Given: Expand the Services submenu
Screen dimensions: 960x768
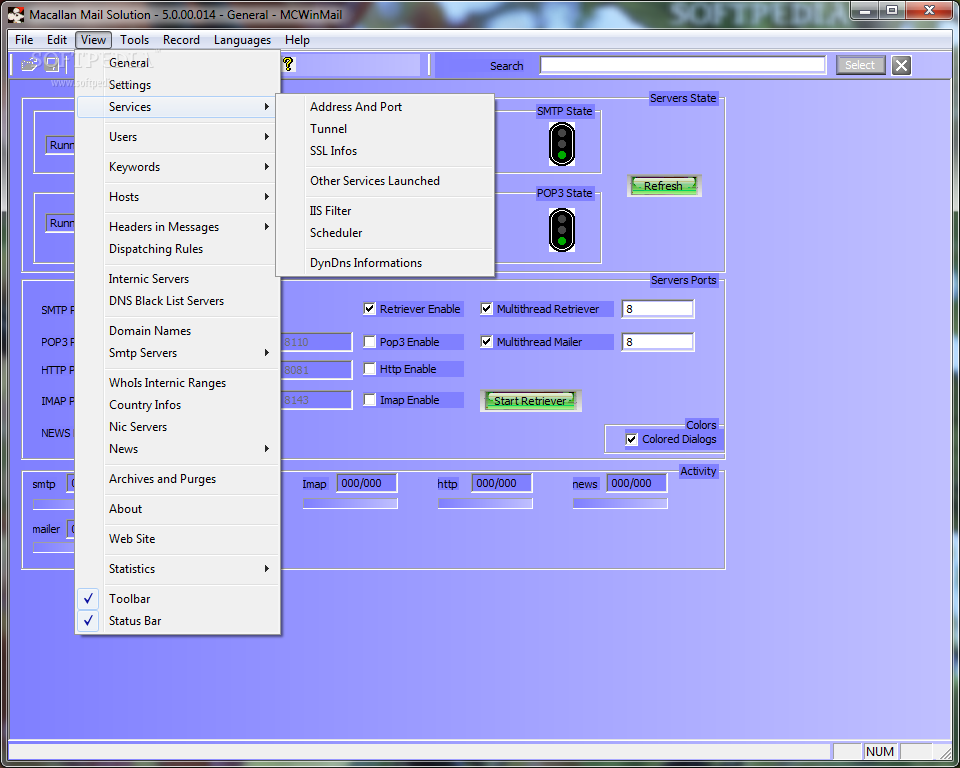Looking at the screenshot, I should point(178,107).
